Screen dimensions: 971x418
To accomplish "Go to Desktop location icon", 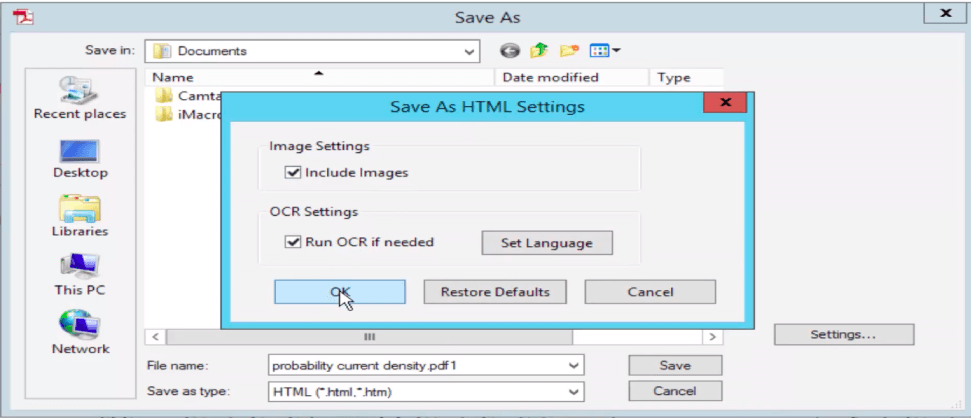I will 80,157.
